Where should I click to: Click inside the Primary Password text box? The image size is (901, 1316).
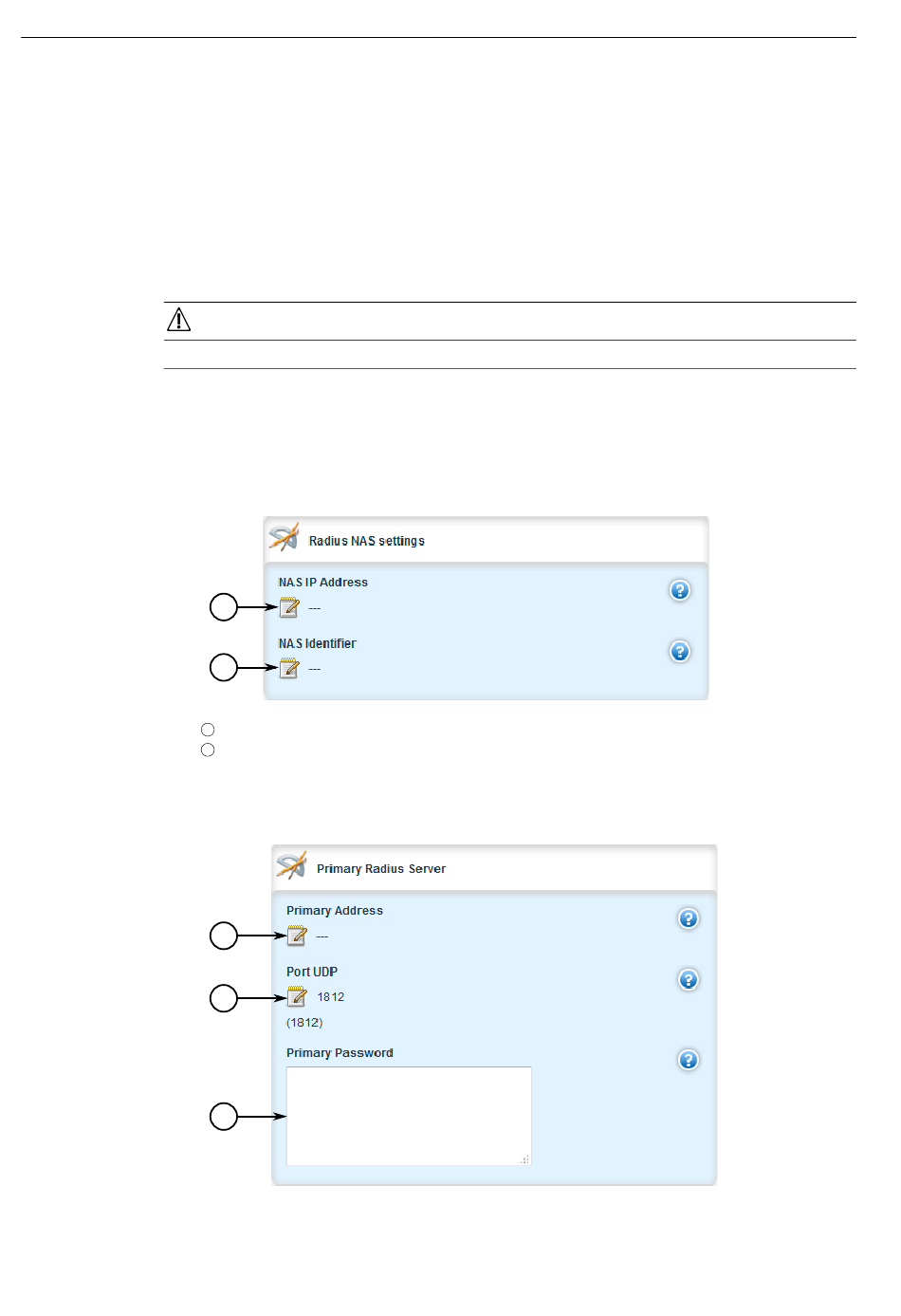pyautogui.click(x=409, y=1116)
